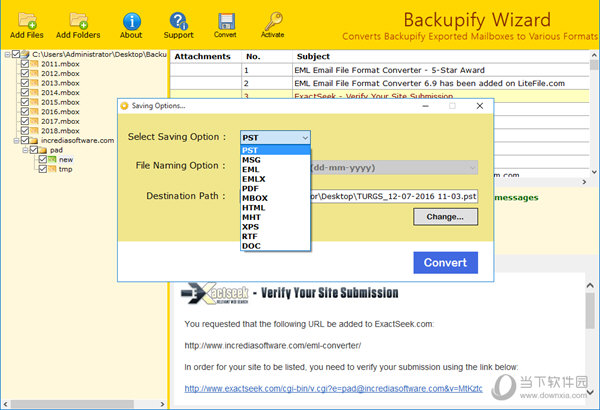
Task: Toggle the 2018.mbox checkbox
Action: point(25,131)
